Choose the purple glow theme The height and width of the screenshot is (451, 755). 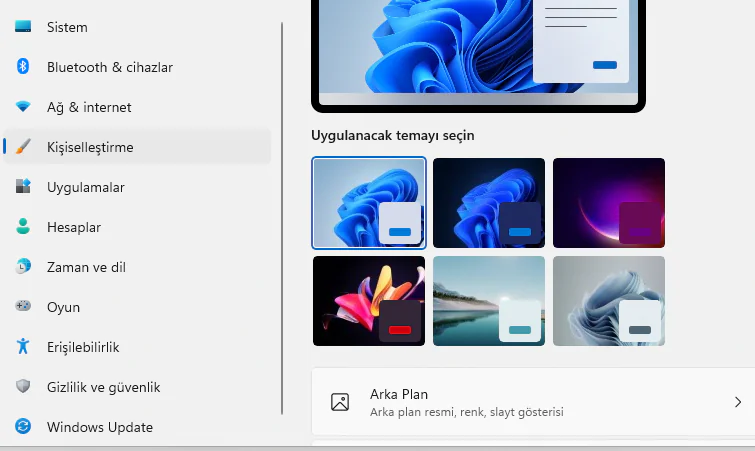click(609, 203)
